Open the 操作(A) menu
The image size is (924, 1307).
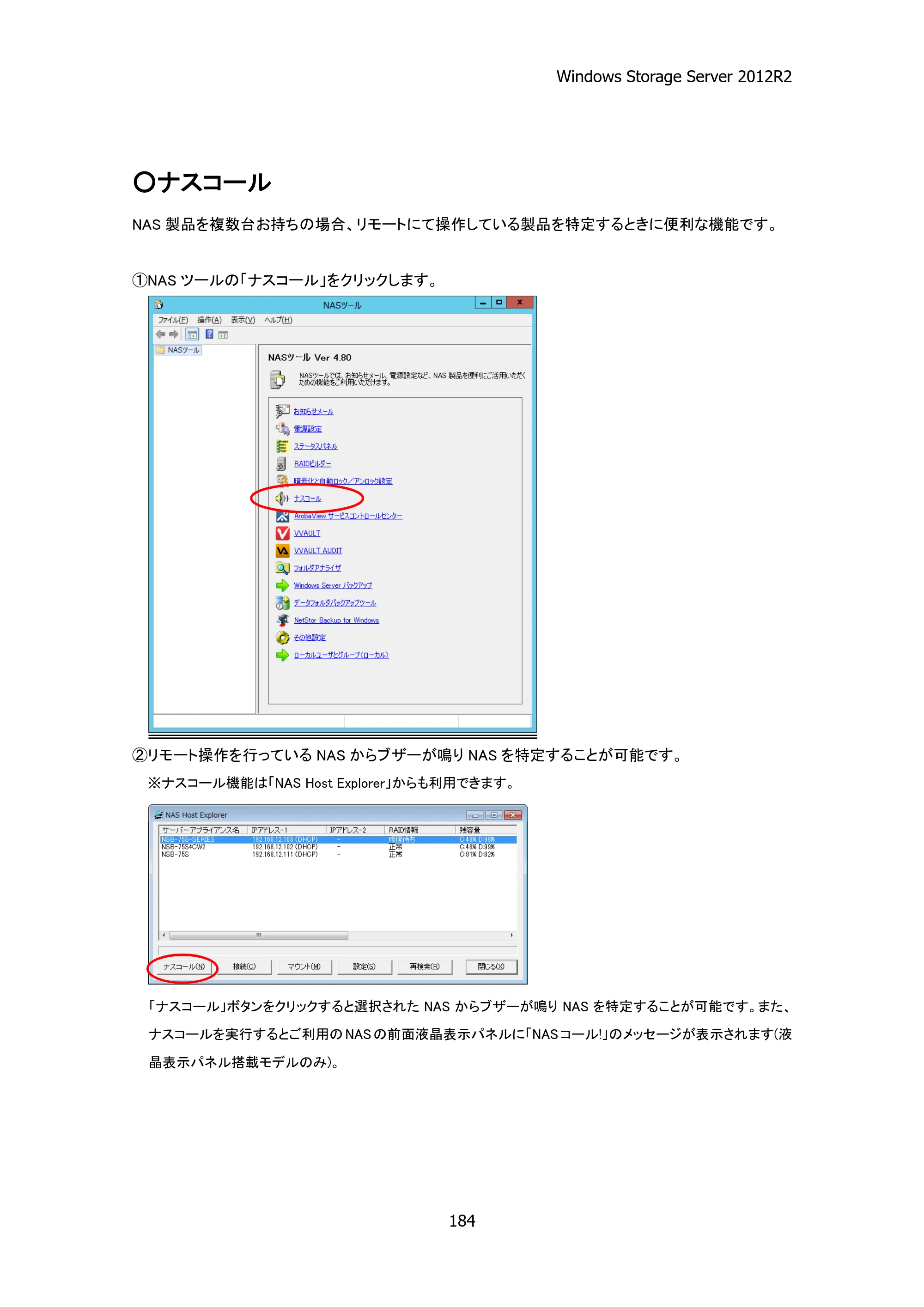coord(209,320)
